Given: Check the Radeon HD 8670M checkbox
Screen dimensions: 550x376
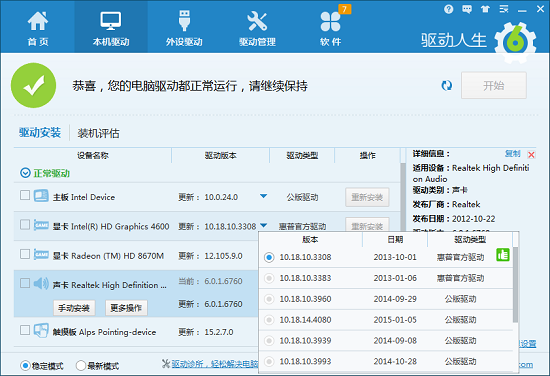Looking at the screenshot, I should (x=25, y=254).
